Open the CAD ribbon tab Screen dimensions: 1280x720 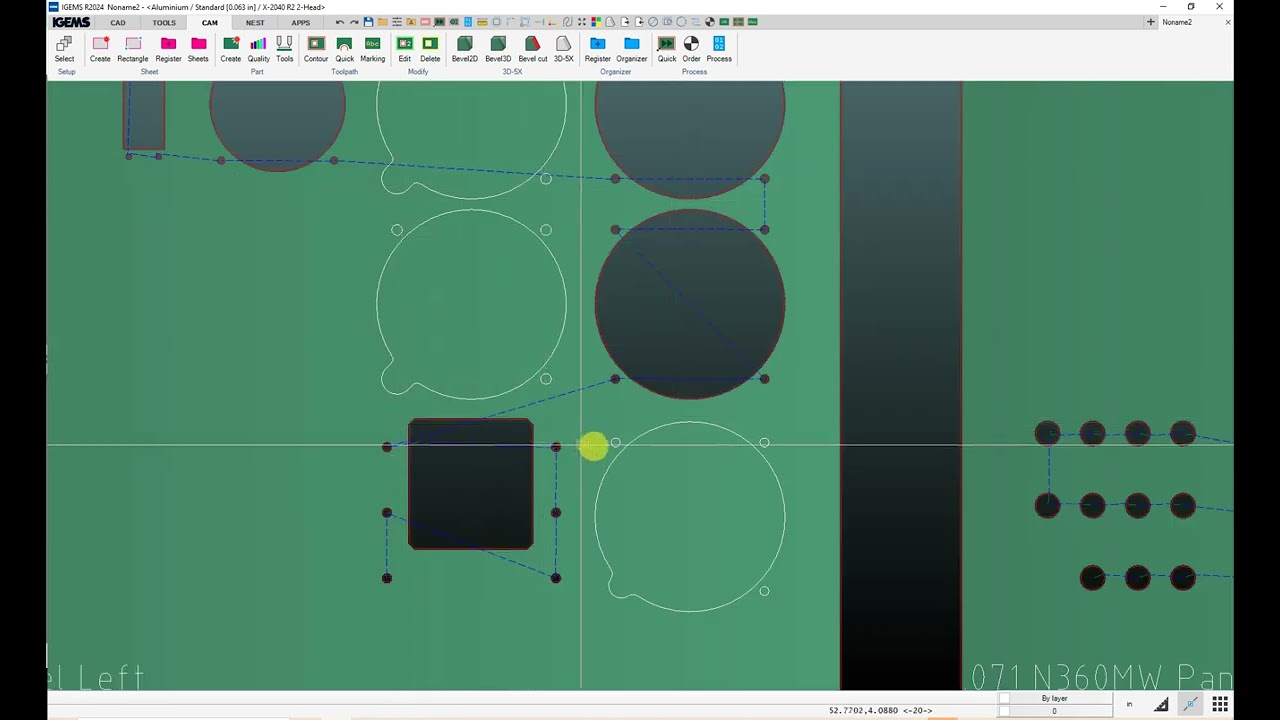click(118, 22)
